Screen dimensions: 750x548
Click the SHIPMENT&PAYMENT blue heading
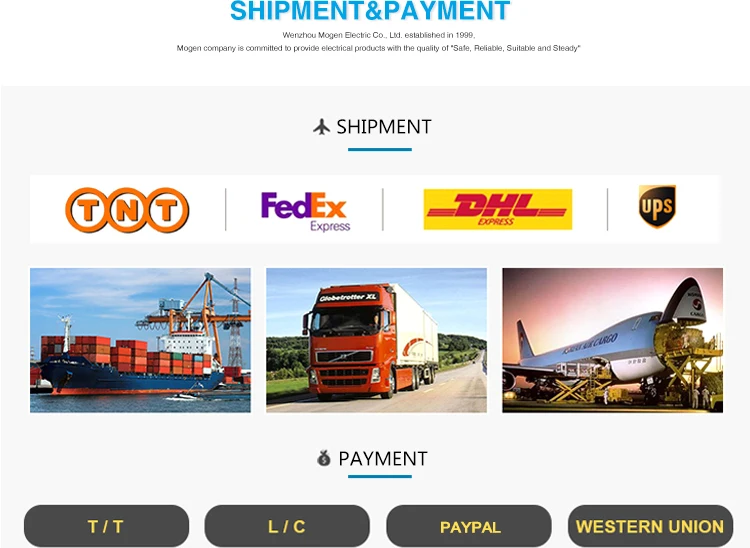click(370, 11)
